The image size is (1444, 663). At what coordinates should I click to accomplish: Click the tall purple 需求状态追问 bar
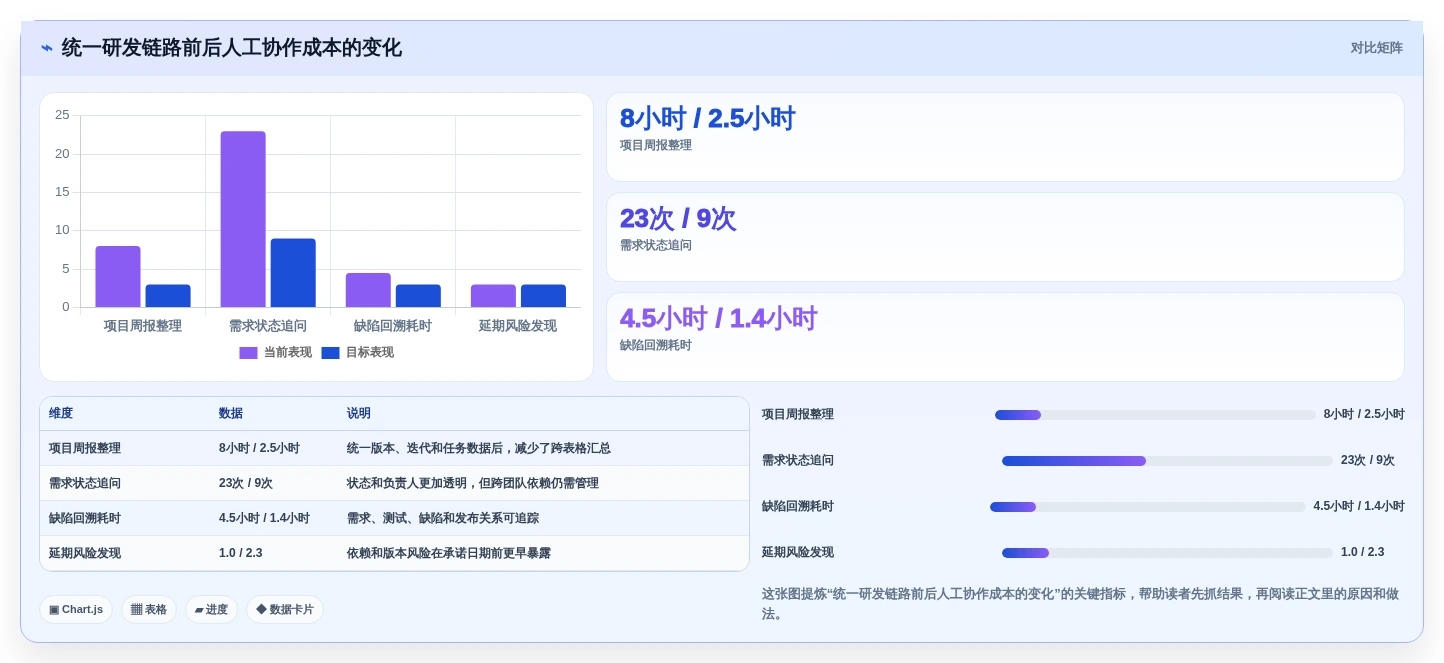pyautogui.click(x=243, y=219)
